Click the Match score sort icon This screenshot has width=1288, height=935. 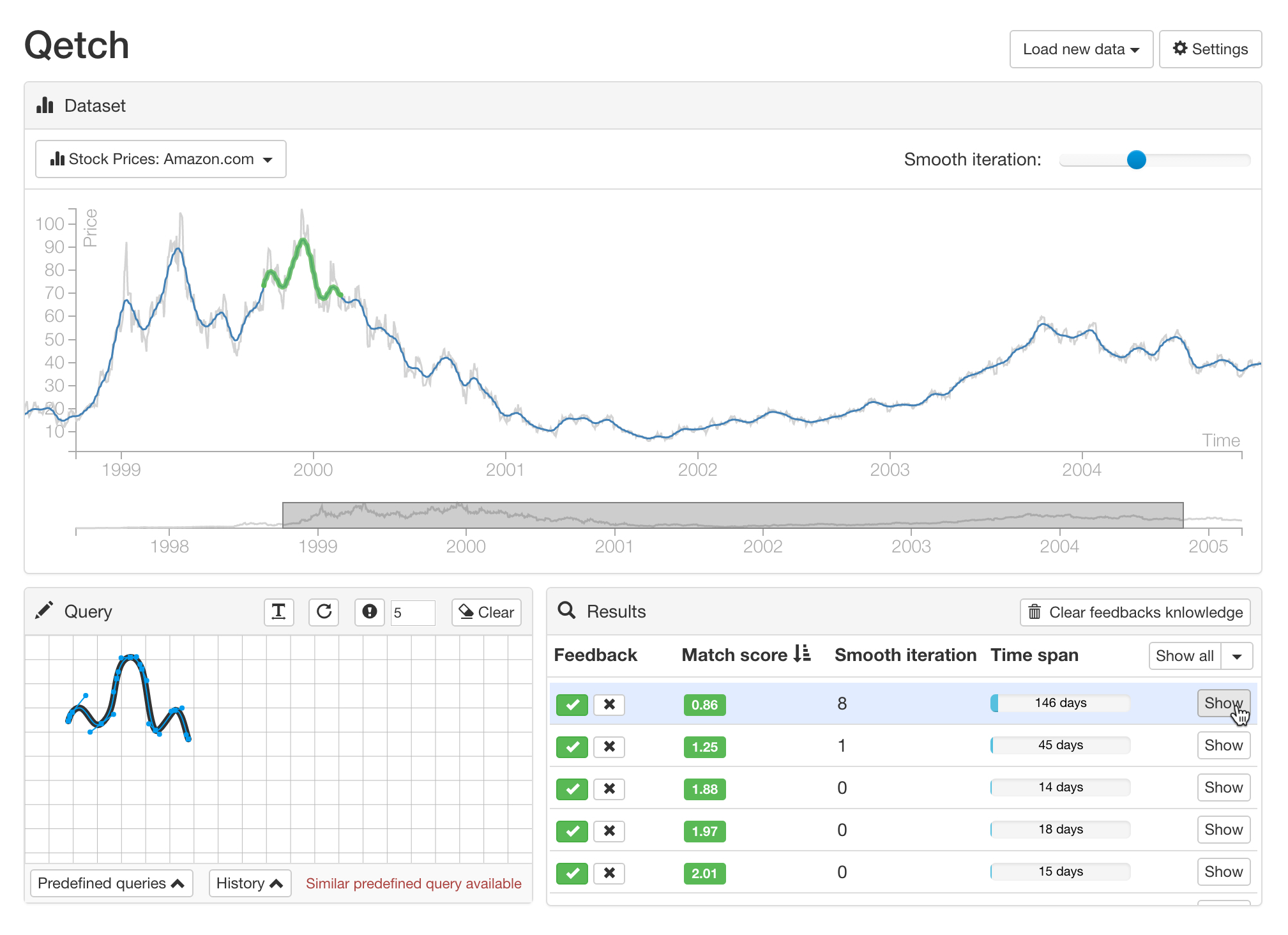click(x=802, y=654)
